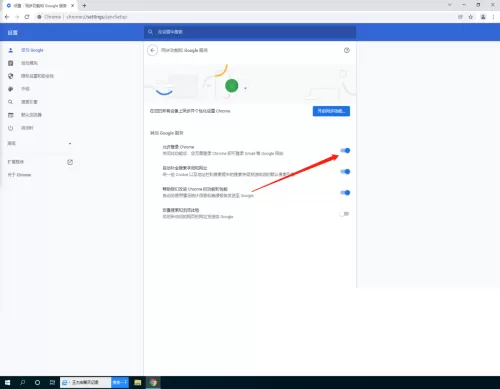
Task: Toggle autocomplete searches and URLs switch
Action: point(345,172)
